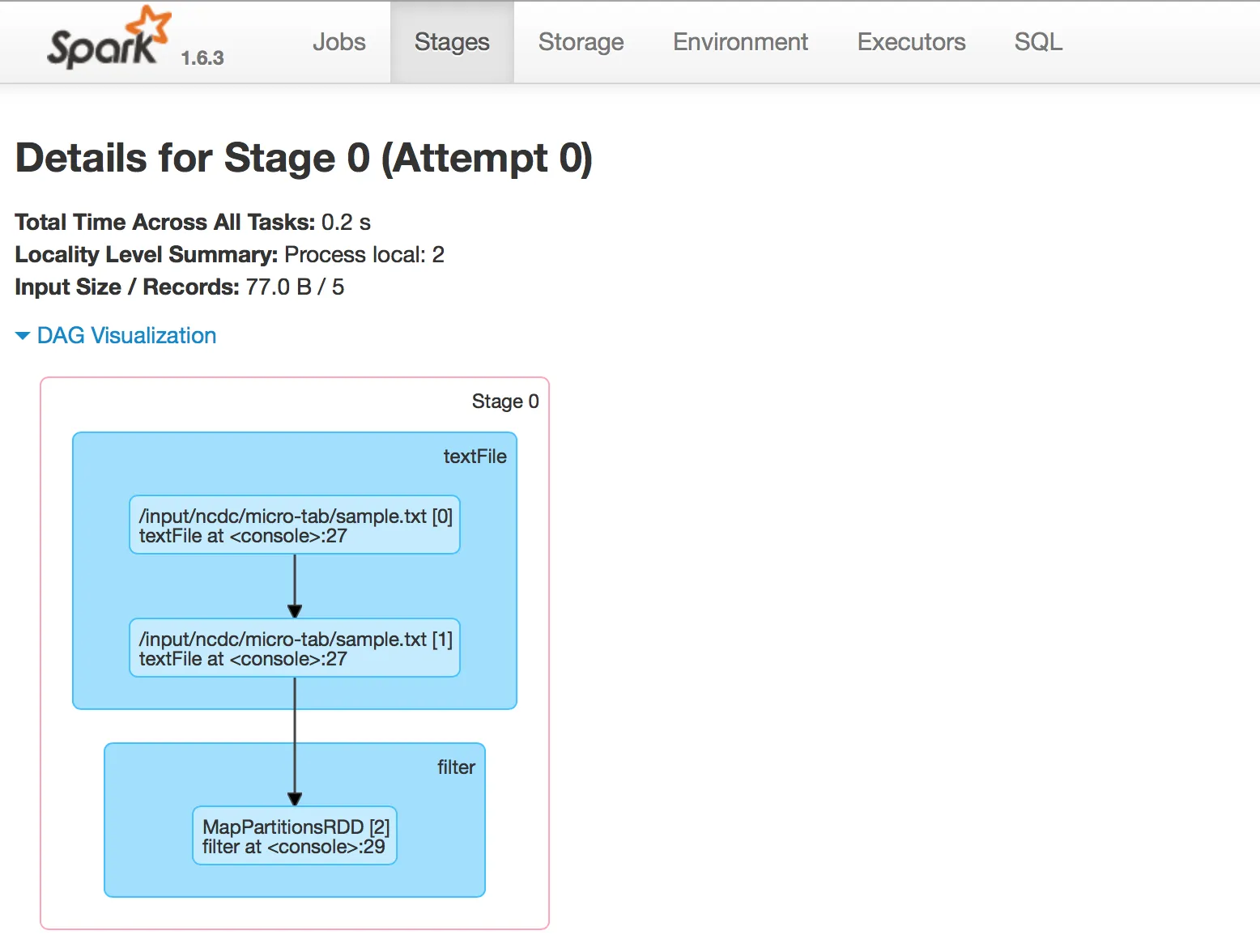
Task: Click the MapPartitionsRDD [2] node
Action: pos(295,835)
